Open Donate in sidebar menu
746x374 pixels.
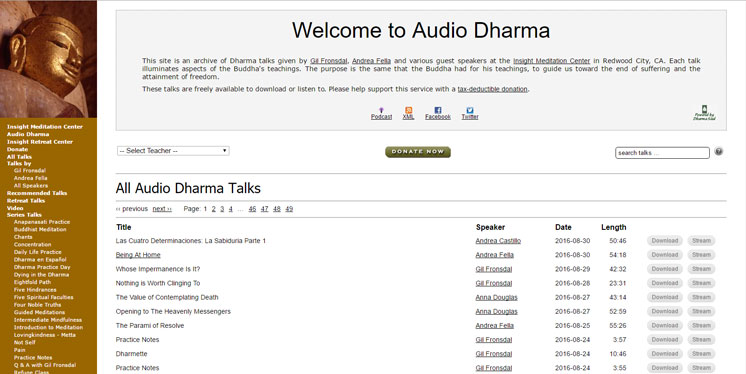coord(17,149)
